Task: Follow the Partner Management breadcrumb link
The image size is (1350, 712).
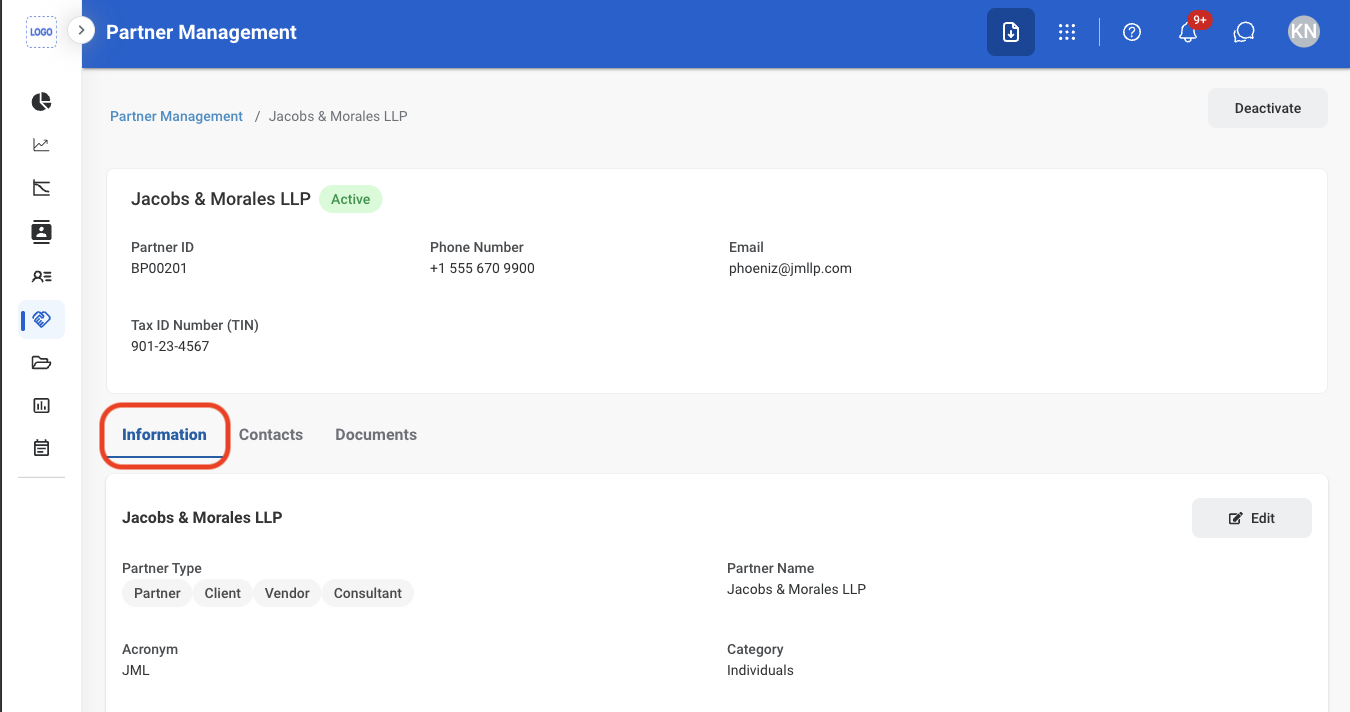Action: coord(176,116)
